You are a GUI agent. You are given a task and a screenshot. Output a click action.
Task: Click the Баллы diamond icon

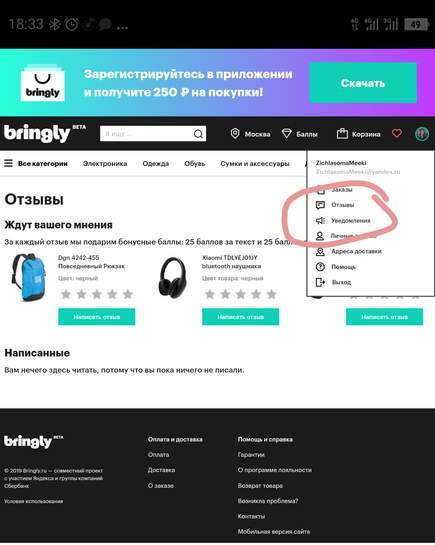pos(286,134)
